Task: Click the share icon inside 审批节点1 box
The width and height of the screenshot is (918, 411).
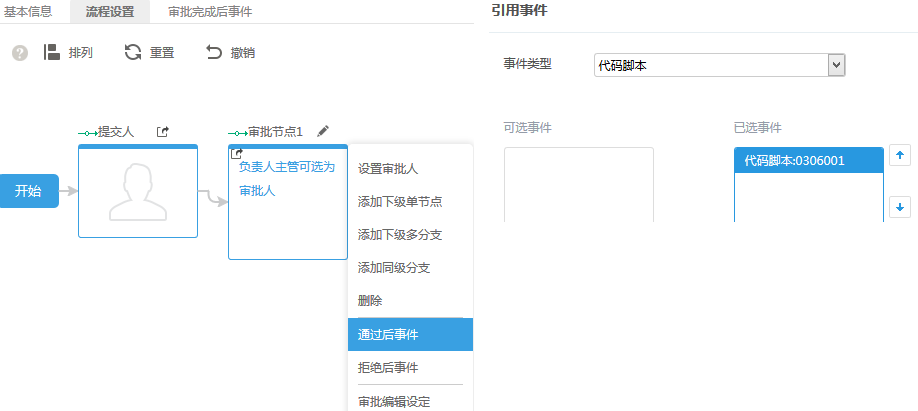Action: [x=237, y=154]
